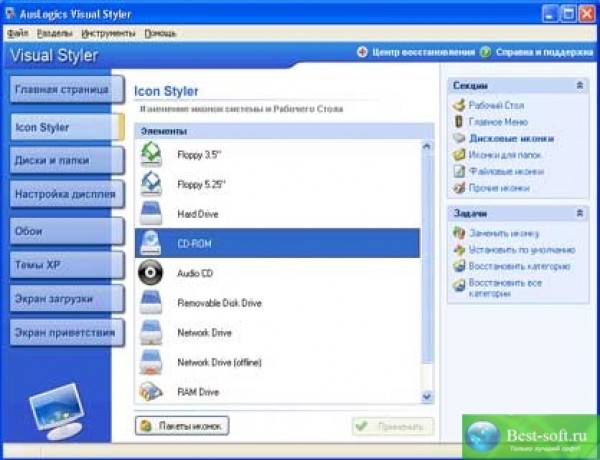The height and width of the screenshot is (460, 600).
Task: Click the Восстановить категорию task icon
Action: pyautogui.click(x=459, y=266)
